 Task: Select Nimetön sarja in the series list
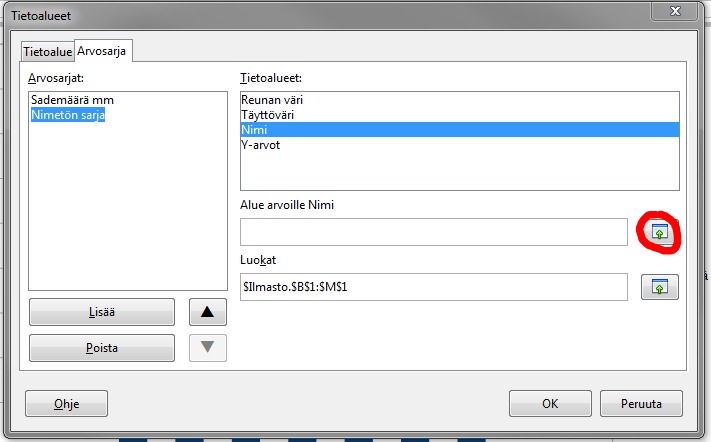(68, 115)
